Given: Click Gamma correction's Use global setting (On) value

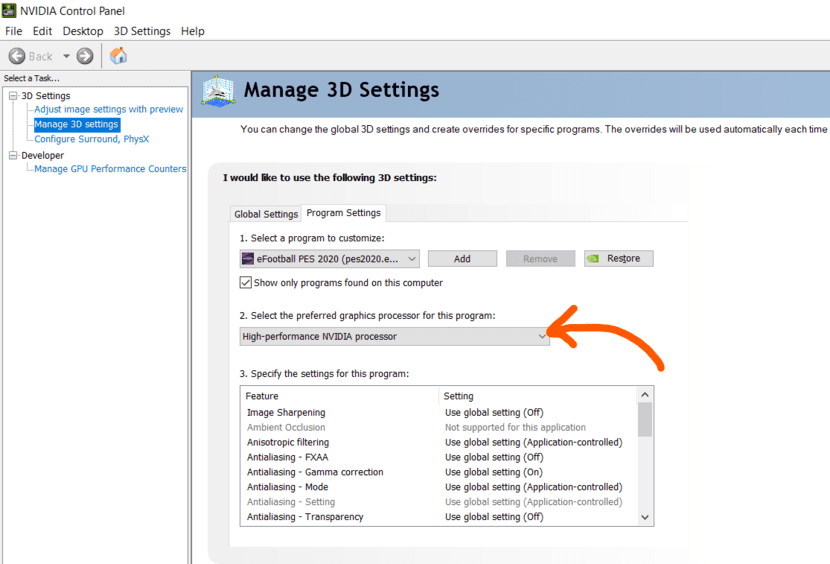Looking at the screenshot, I should point(493,472).
